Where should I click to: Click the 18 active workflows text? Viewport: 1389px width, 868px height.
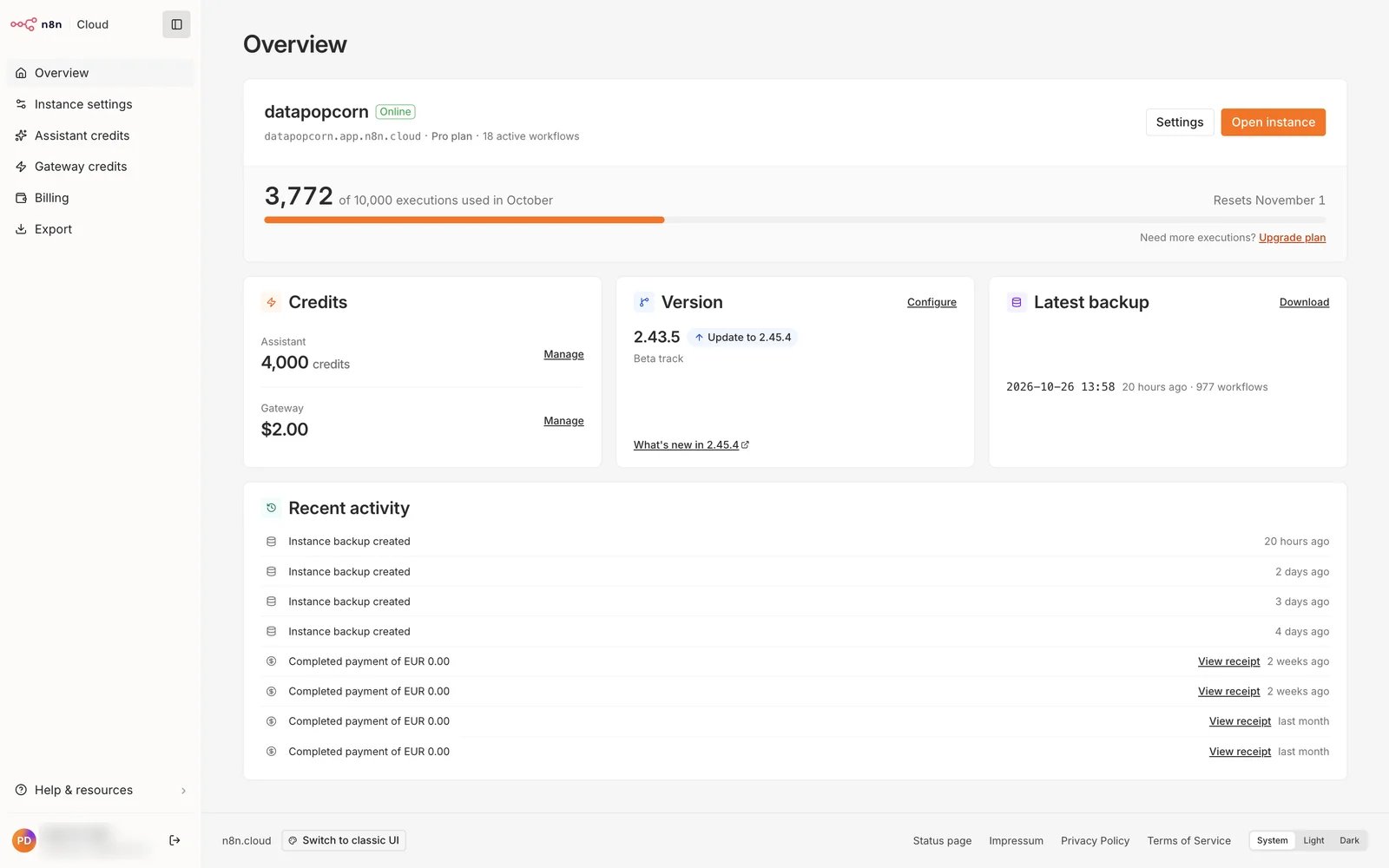pyautogui.click(x=530, y=136)
